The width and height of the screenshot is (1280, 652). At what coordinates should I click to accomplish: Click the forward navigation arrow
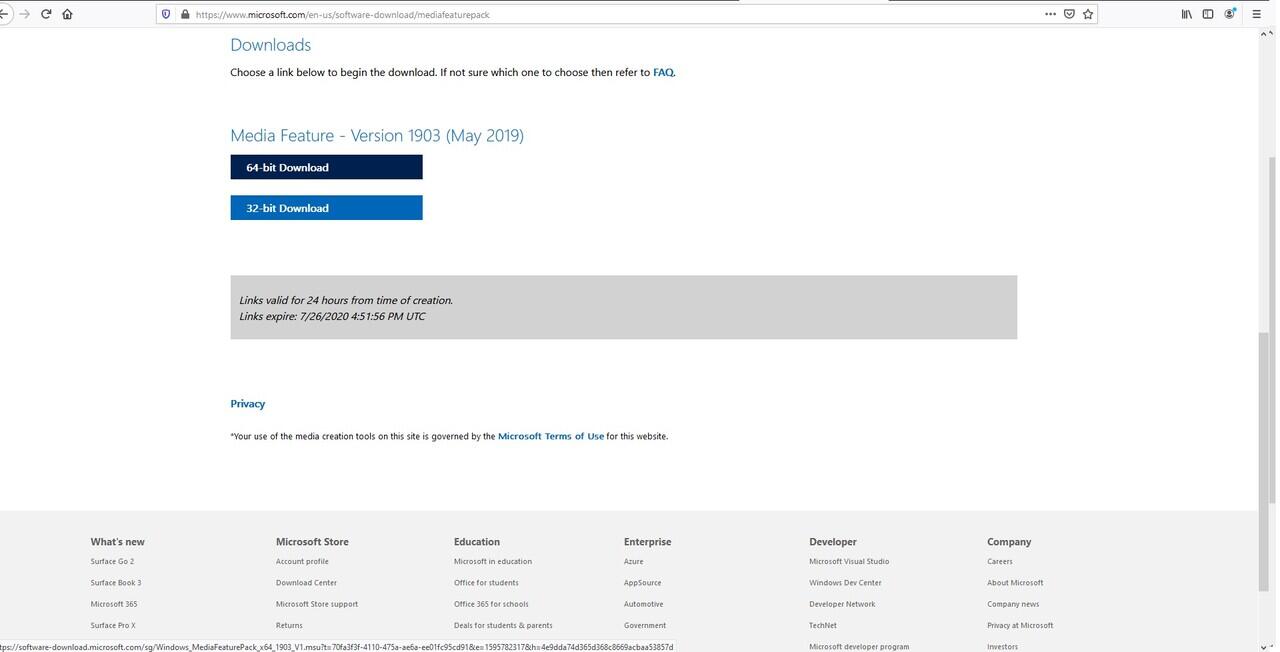tap(25, 14)
